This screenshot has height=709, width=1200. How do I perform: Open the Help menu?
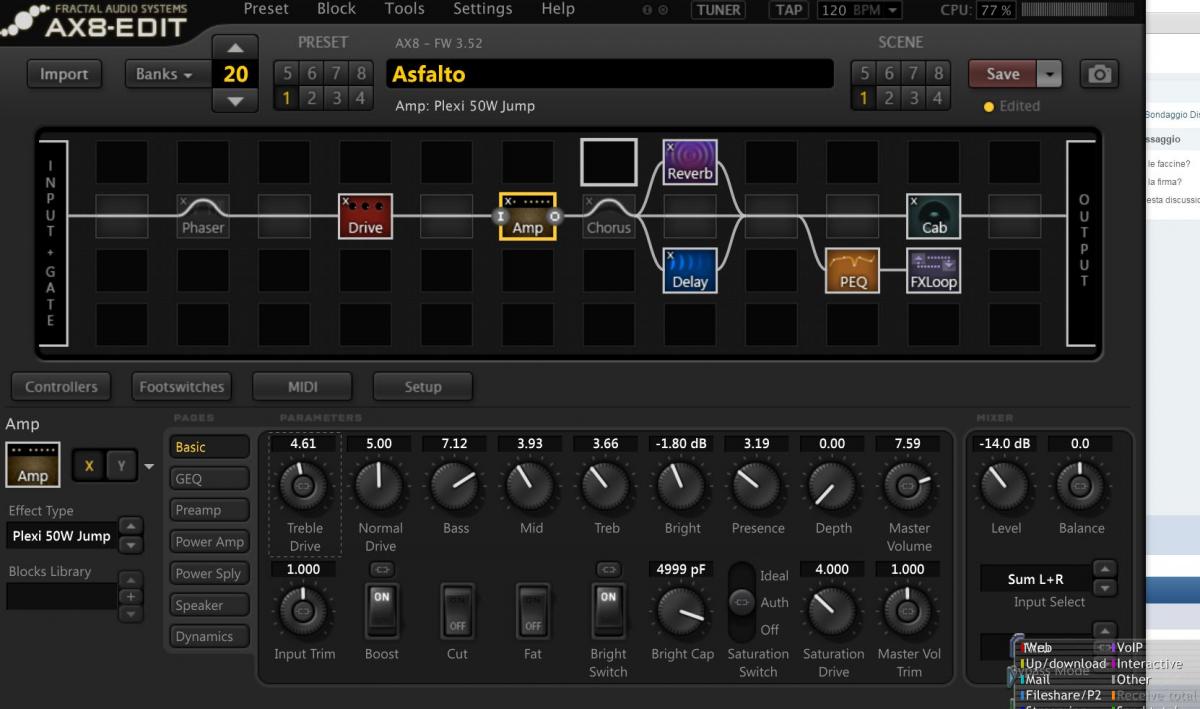pyautogui.click(x=558, y=9)
